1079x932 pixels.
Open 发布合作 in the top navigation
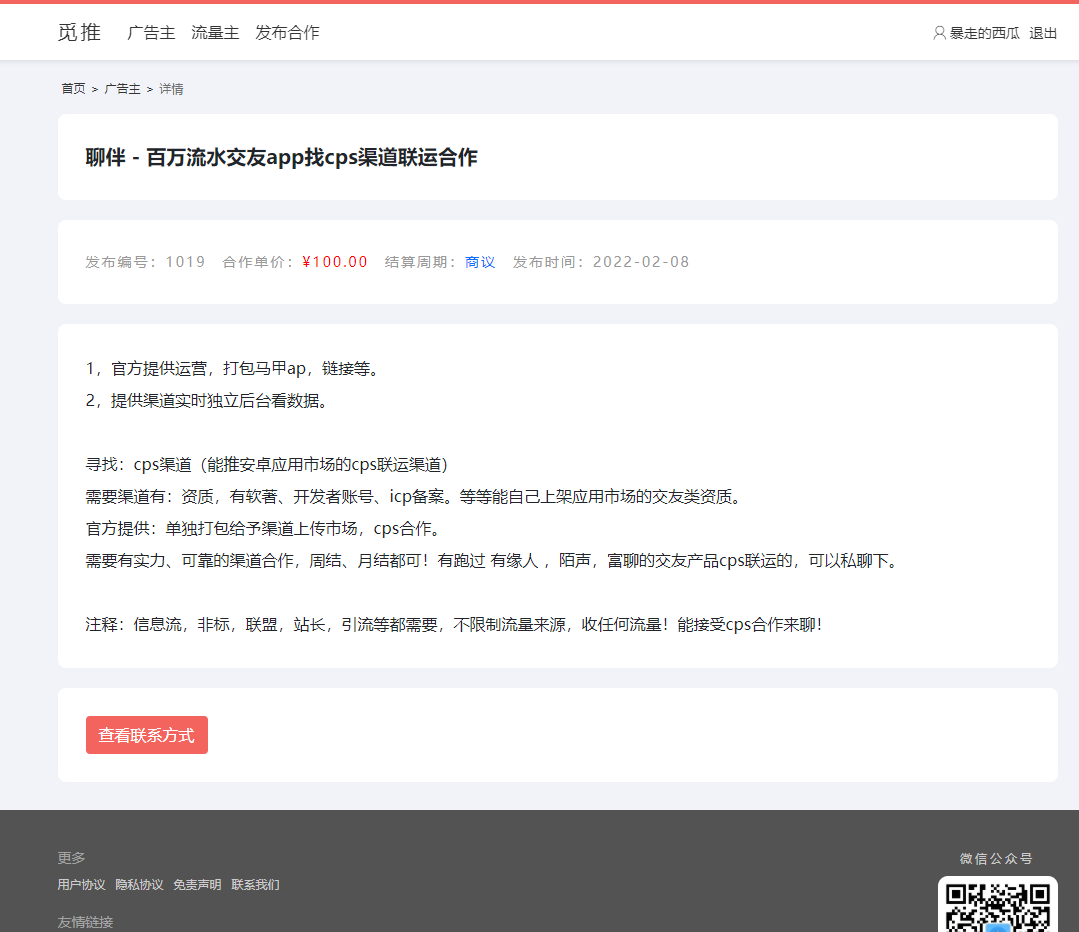[x=287, y=33]
